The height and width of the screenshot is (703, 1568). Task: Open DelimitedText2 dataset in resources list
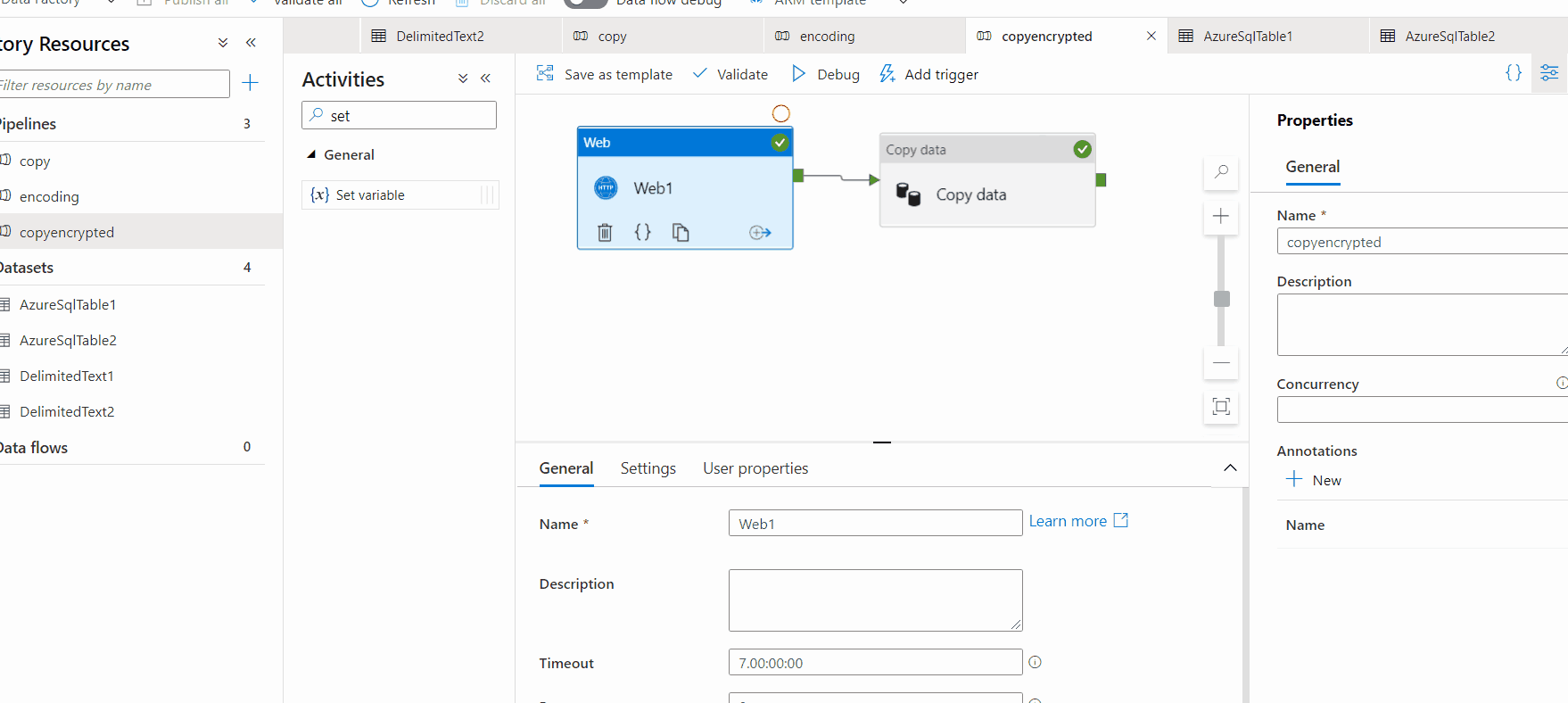[141, 411]
